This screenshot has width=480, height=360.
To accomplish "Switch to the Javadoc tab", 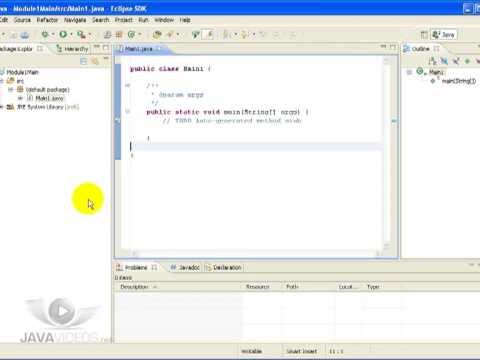I will 185,267.
